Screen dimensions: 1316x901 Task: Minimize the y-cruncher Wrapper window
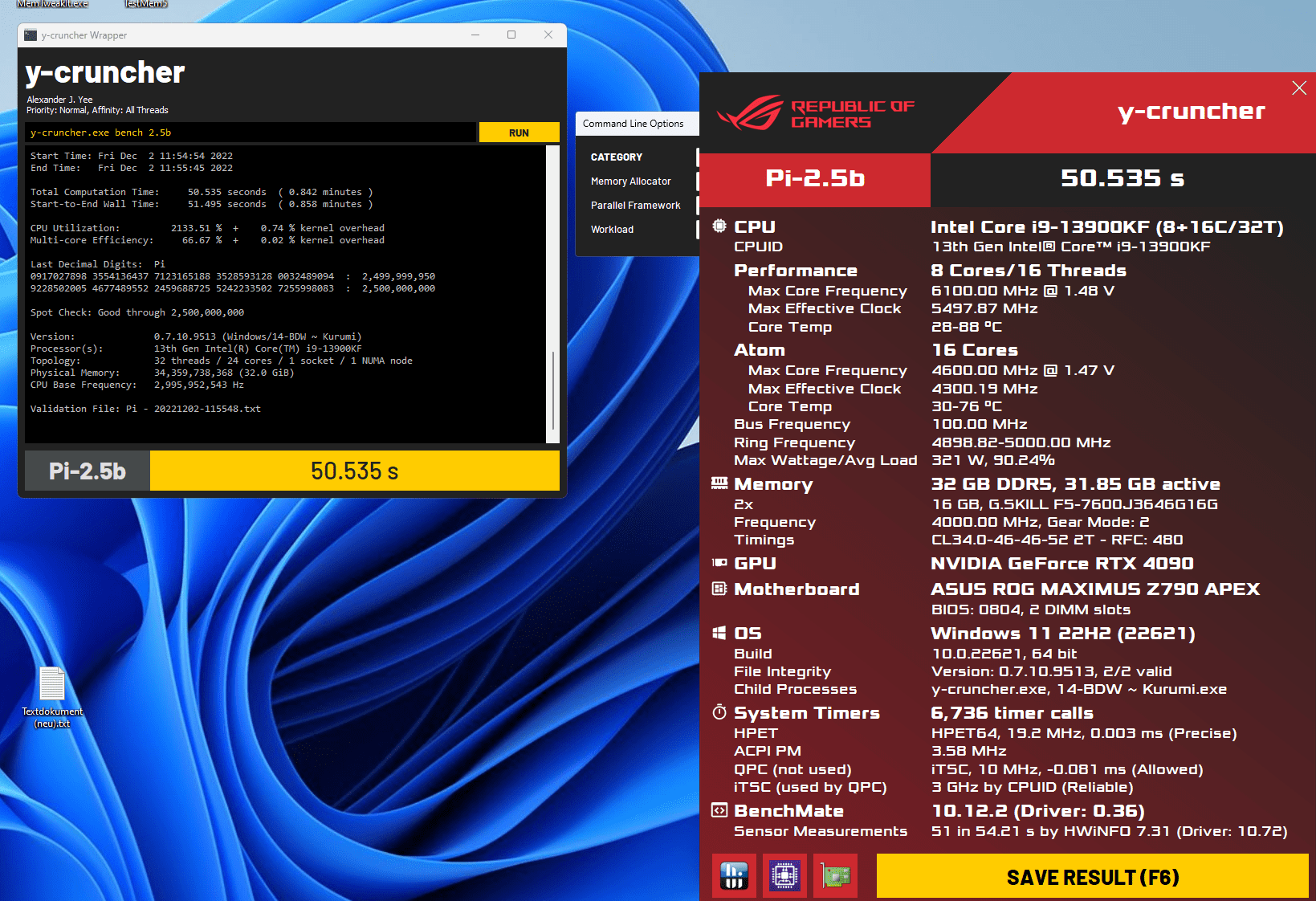pos(475,35)
